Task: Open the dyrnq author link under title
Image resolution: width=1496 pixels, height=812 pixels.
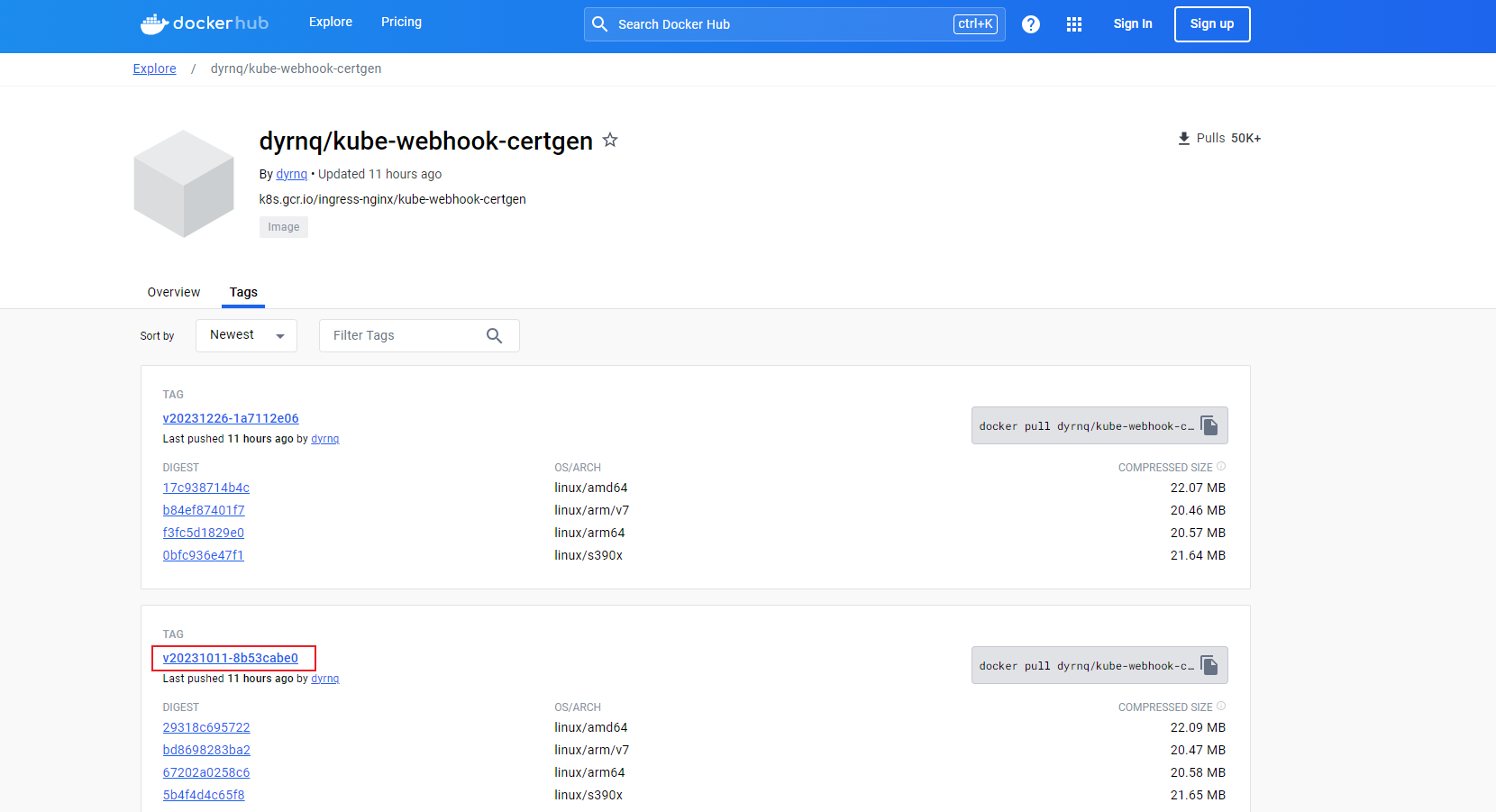Action: click(291, 174)
